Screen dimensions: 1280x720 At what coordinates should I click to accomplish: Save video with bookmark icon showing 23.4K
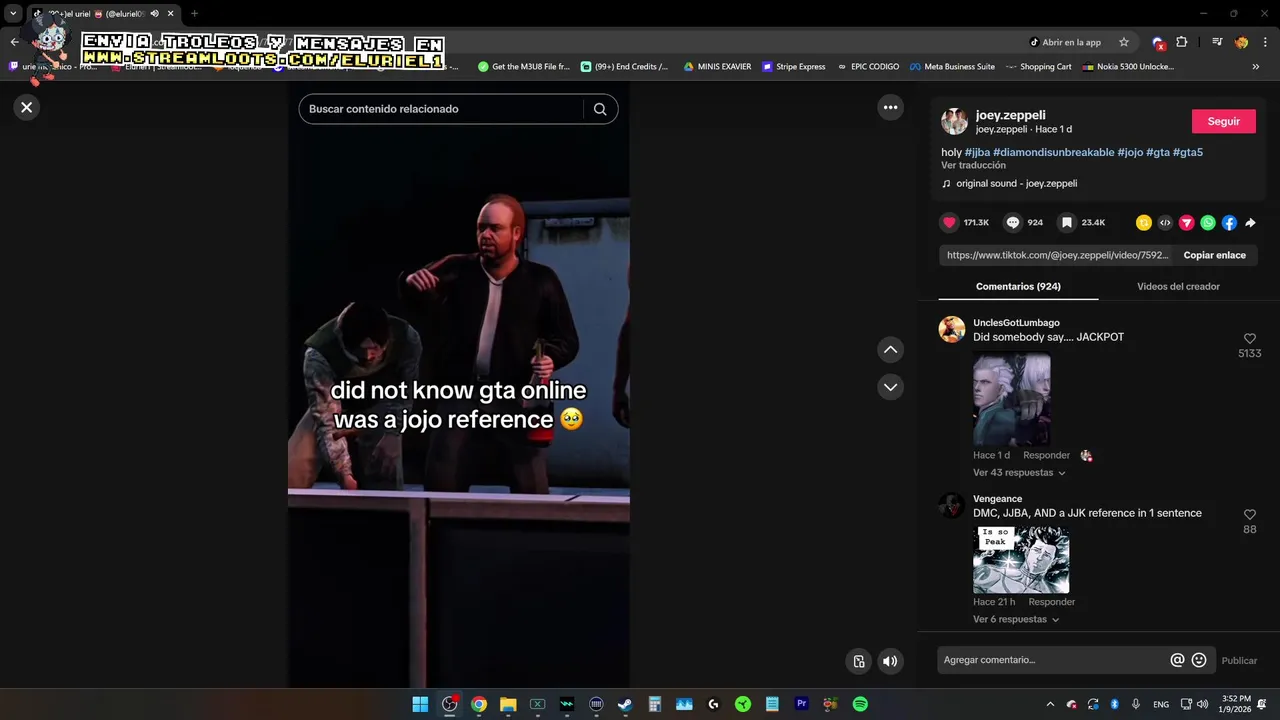1067,222
